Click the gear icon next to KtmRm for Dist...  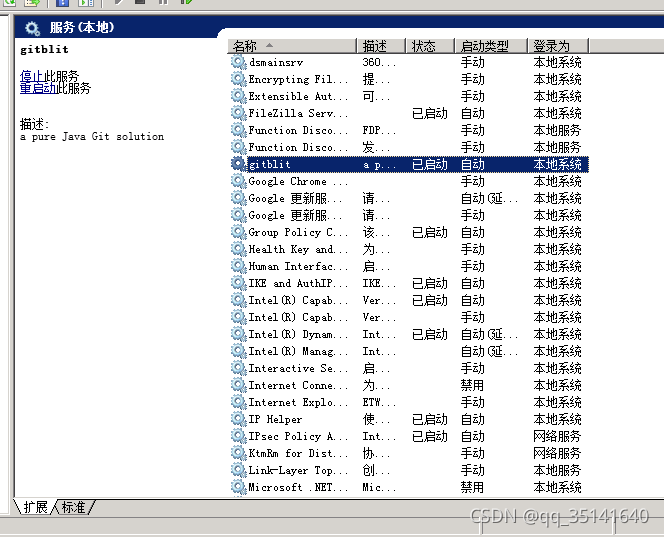tap(238, 453)
